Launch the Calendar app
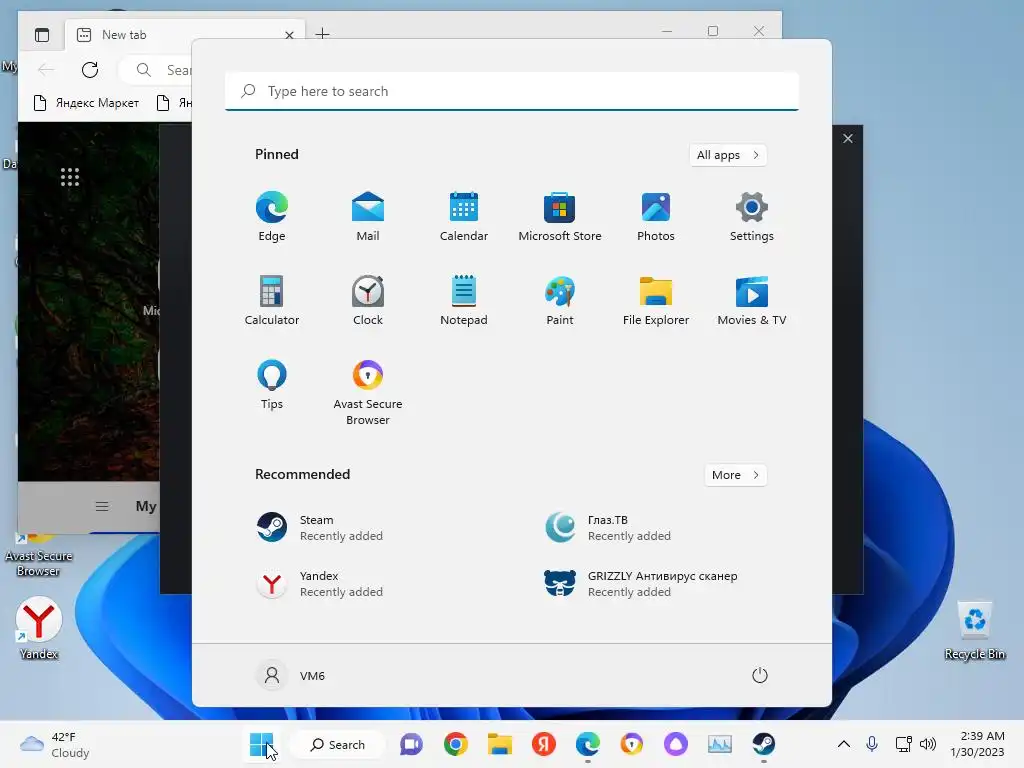 pos(464,217)
